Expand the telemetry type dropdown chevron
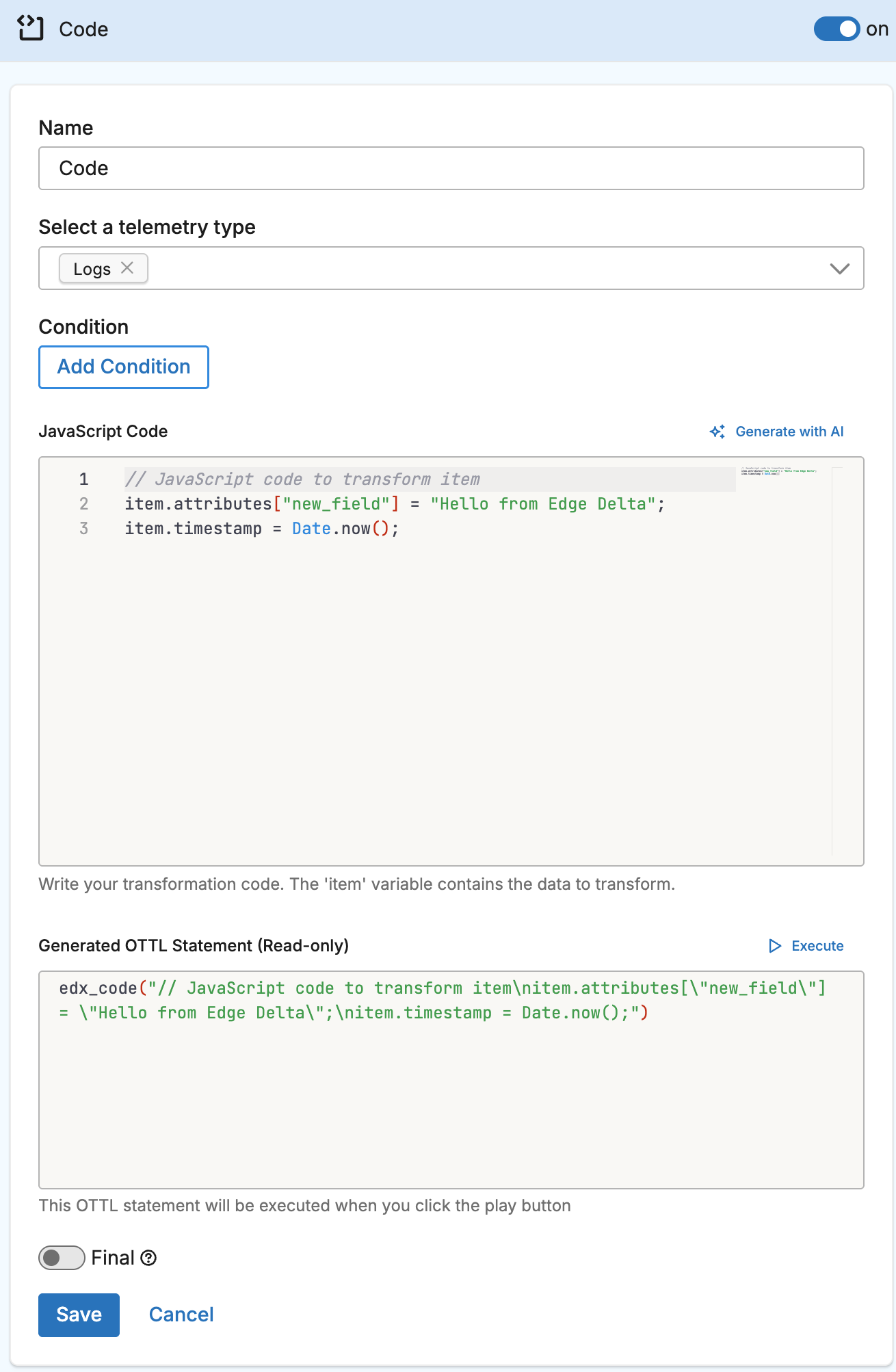The height and width of the screenshot is (1372, 896). tap(839, 269)
